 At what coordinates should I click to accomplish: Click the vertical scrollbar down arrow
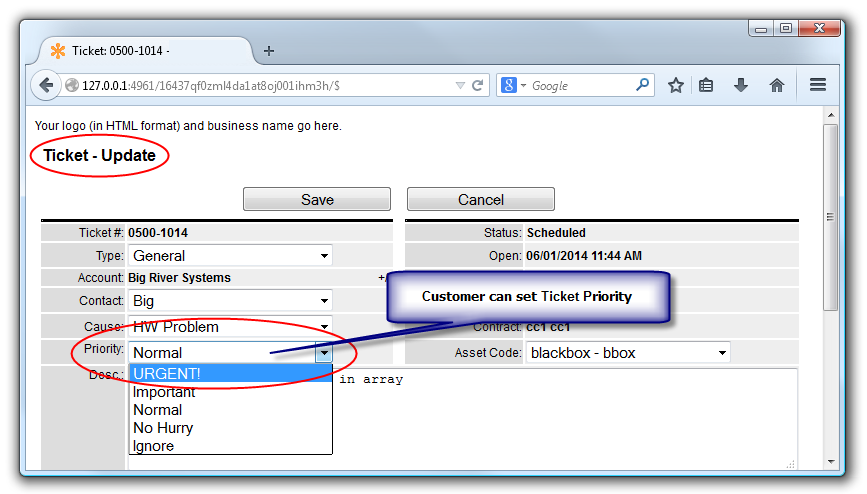tap(830, 461)
